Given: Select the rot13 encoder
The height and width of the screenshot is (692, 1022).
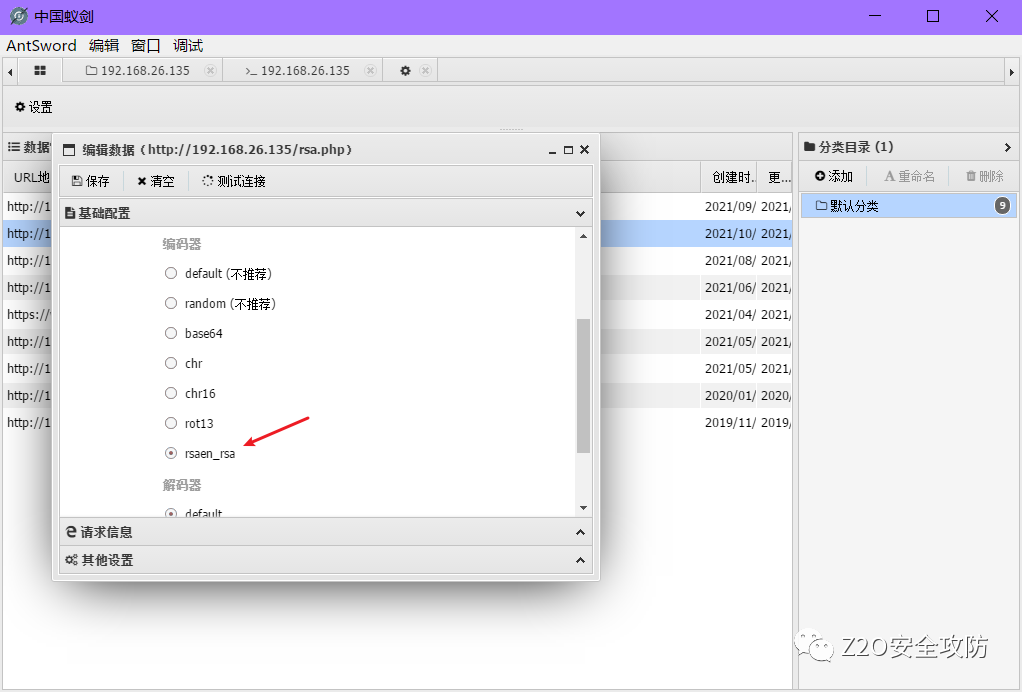Looking at the screenshot, I should tap(171, 423).
